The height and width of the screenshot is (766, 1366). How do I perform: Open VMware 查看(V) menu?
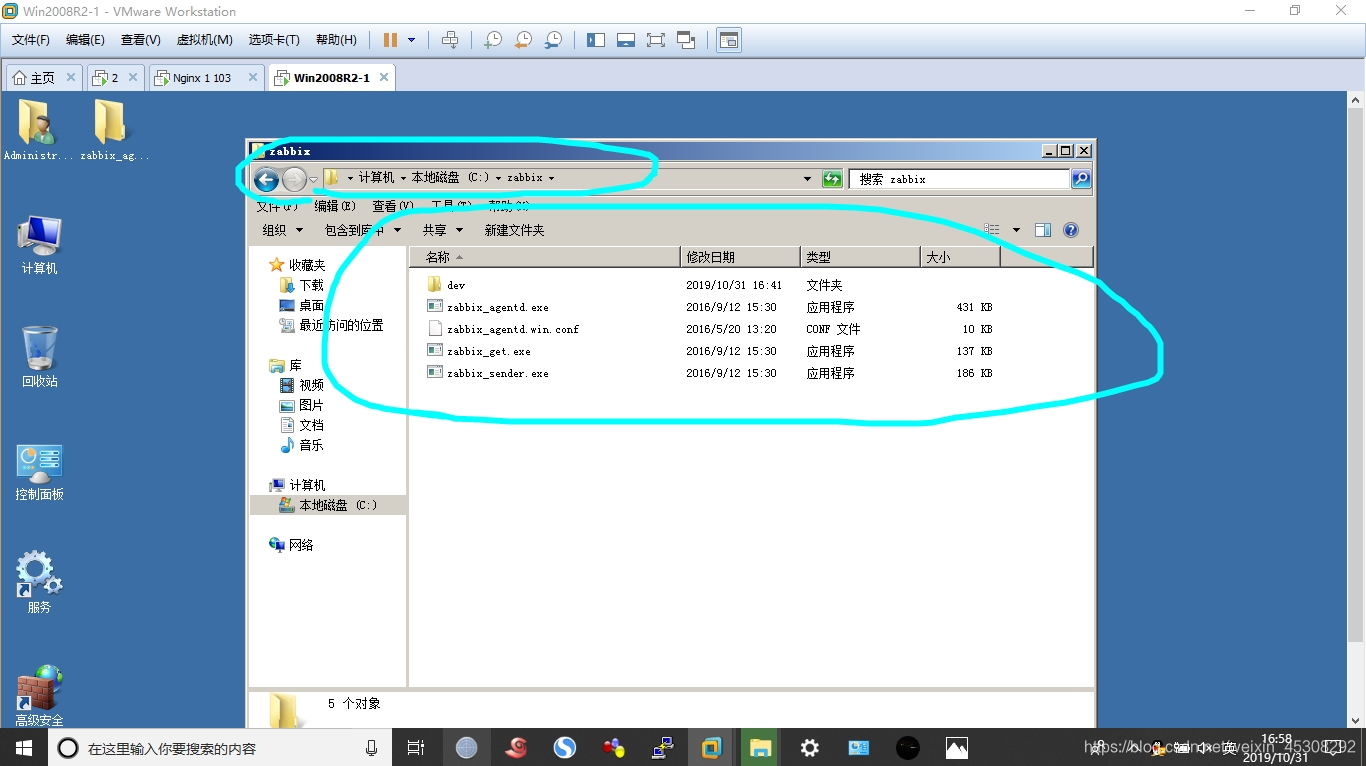point(140,40)
